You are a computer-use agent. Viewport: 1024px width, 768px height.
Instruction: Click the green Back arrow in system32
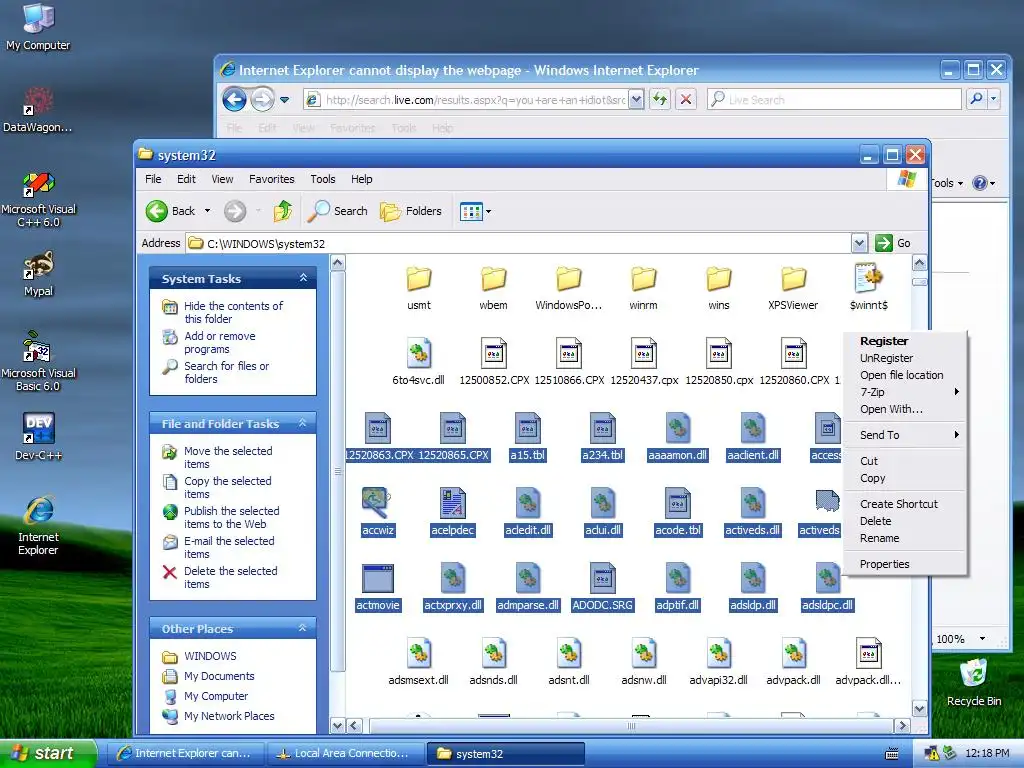coord(157,211)
